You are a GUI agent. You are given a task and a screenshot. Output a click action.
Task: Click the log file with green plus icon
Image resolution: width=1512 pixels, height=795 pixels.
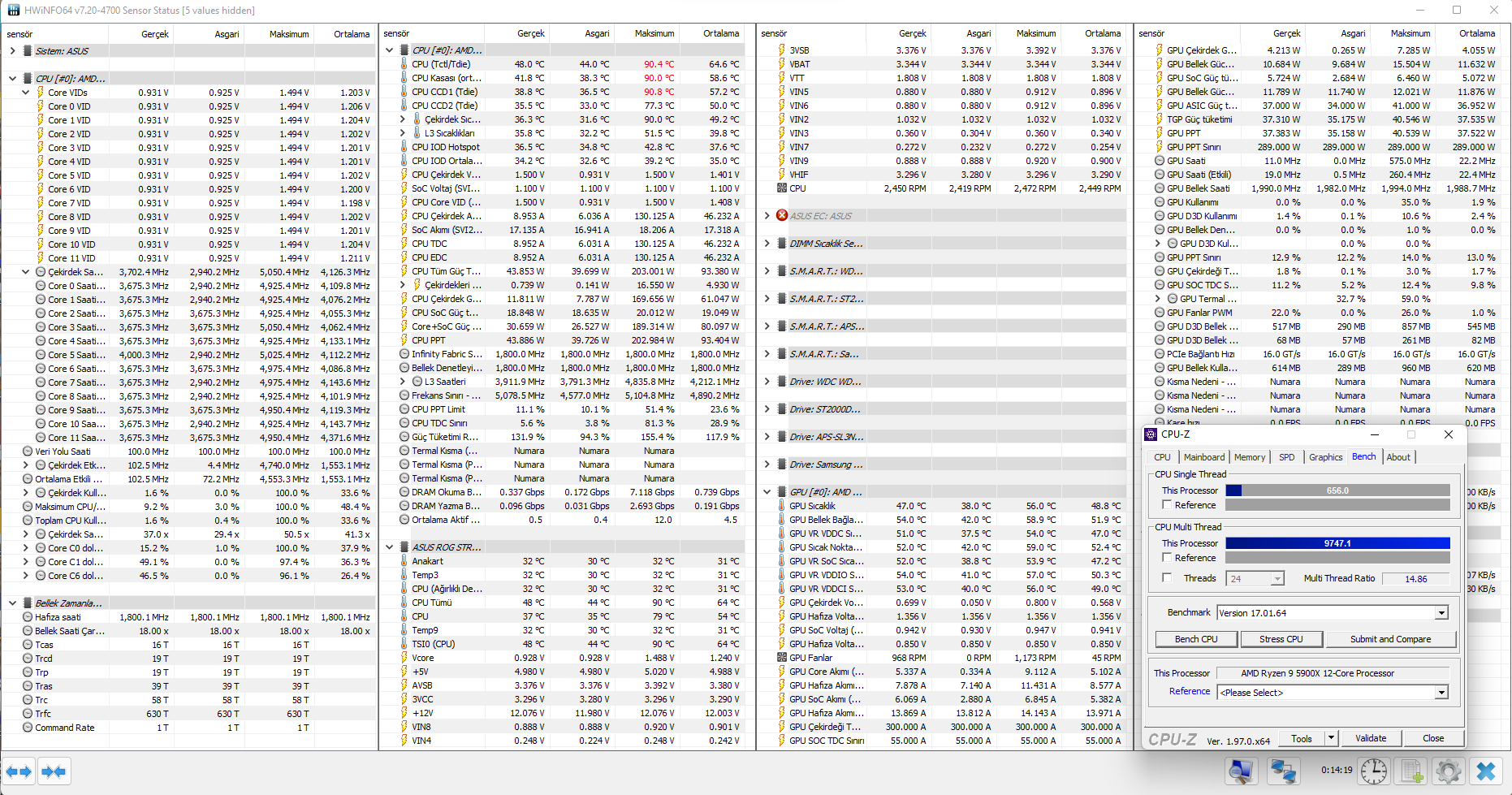tap(1412, 771)
